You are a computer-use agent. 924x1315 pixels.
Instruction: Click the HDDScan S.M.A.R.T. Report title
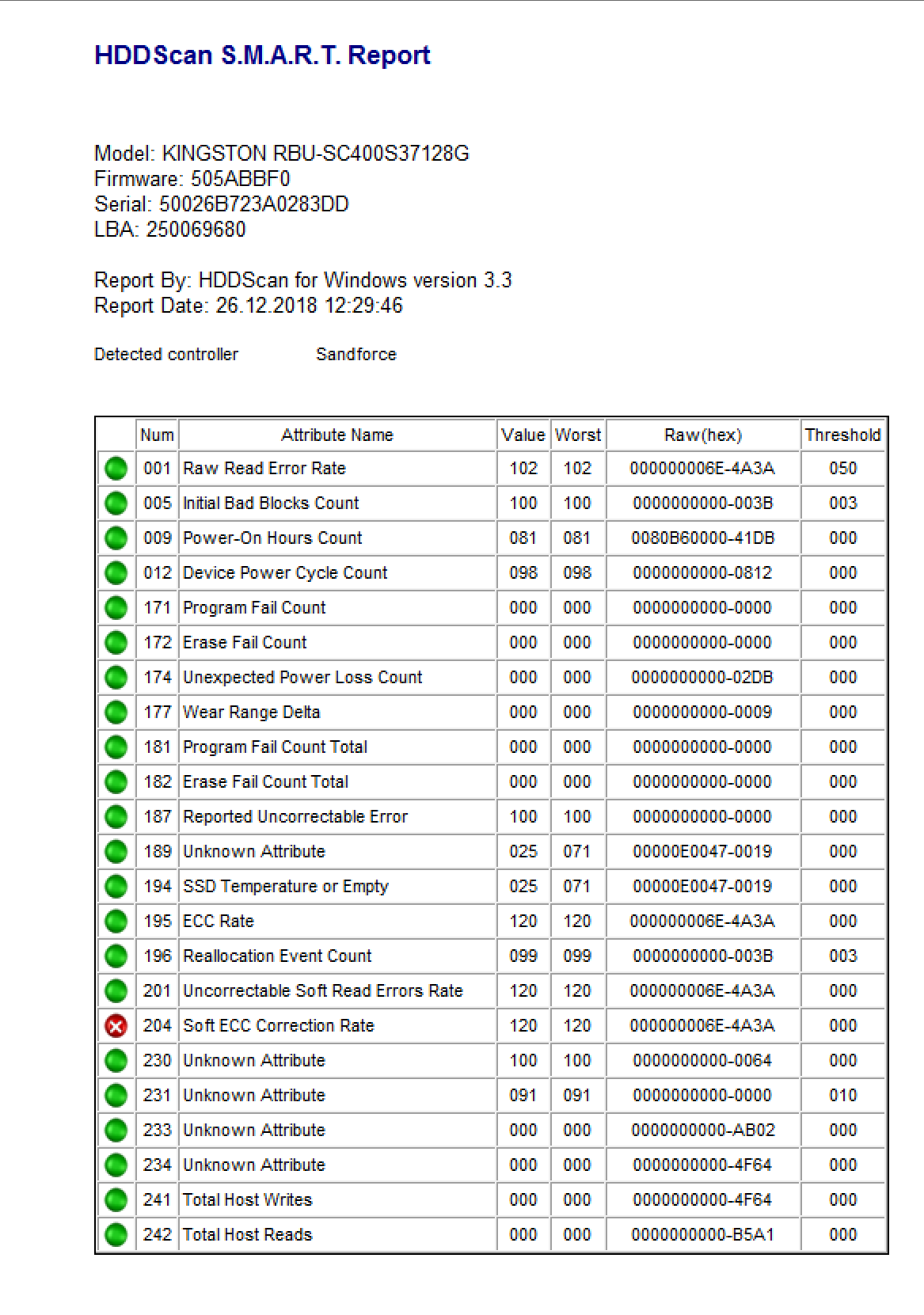[262, 55]
